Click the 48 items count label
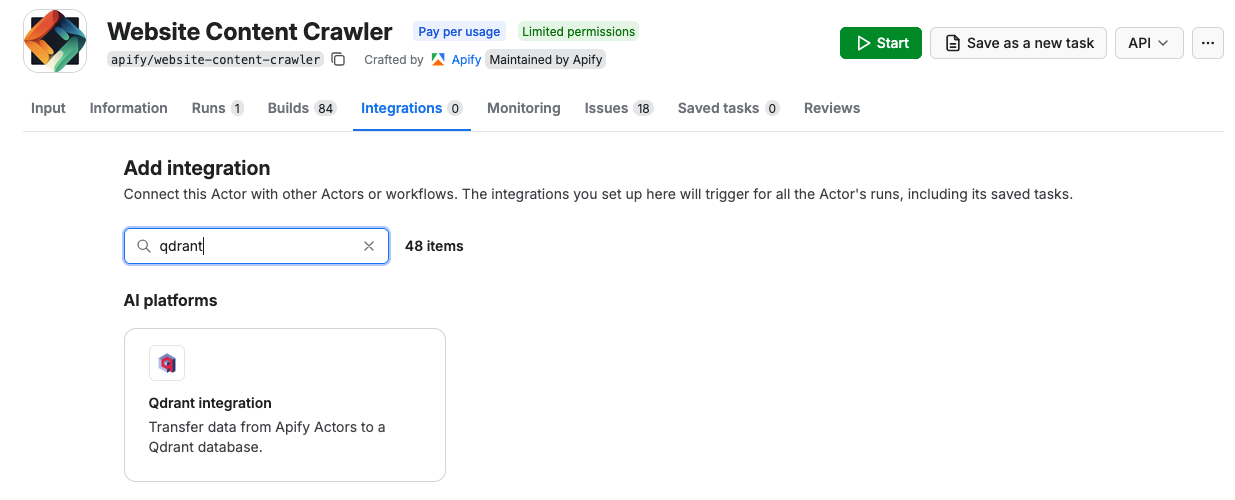Viewport: 1235px width, 500px height. click(434, 246)
